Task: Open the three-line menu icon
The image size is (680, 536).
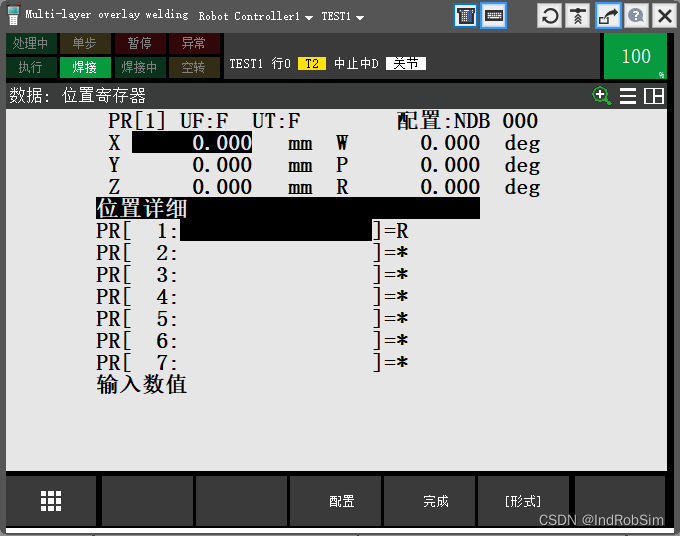Action: [628, 96]
